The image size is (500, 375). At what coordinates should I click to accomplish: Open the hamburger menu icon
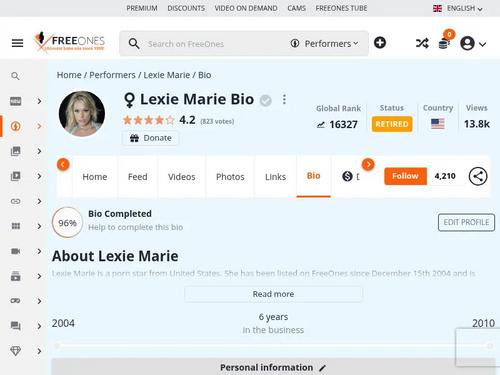tap(17, 43)
